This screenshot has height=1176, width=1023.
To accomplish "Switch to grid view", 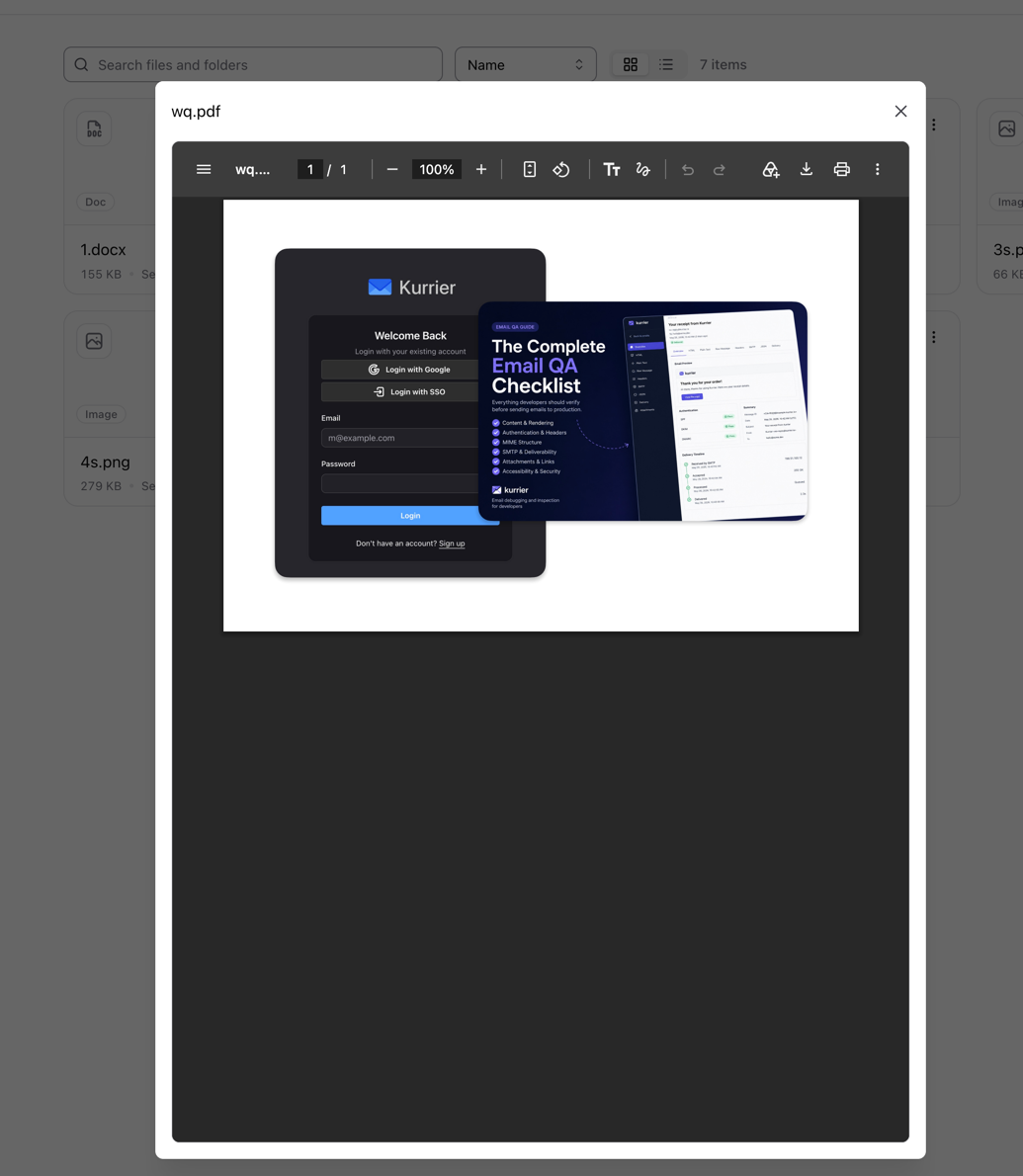I will (630, 64).
